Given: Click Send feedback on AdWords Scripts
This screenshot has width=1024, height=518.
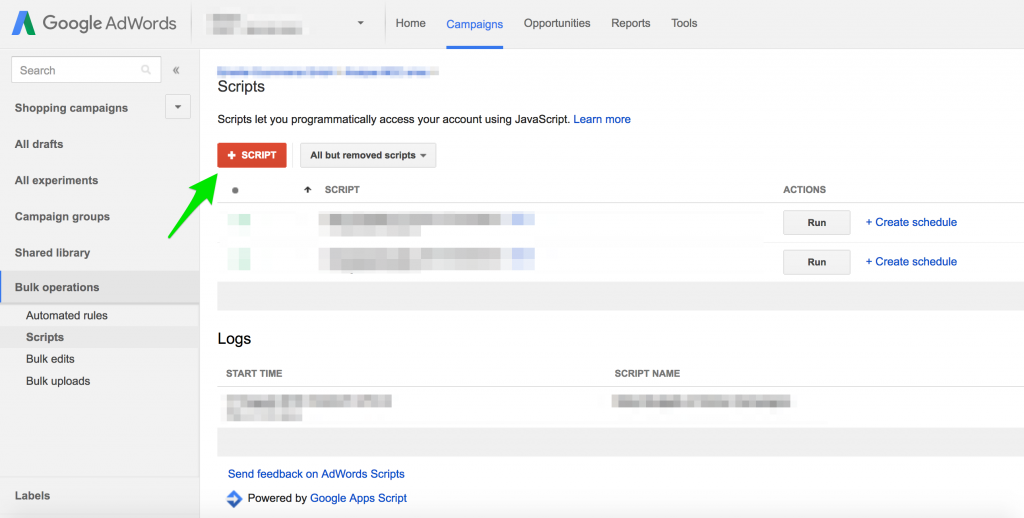Looking at the screenshot, I should coord(316,474).
